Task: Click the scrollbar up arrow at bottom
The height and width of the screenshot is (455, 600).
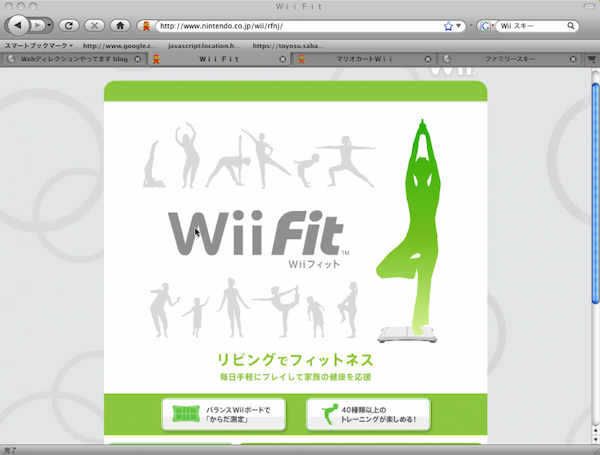Action: 595,431
